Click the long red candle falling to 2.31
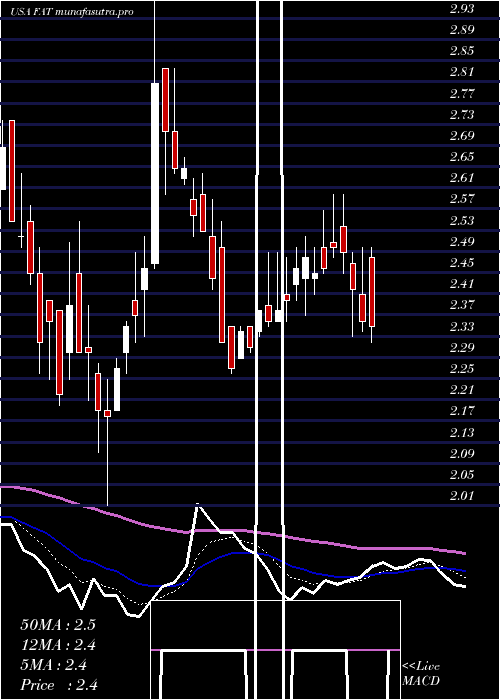Viewport: 500px width, 700px height. point(222,295)
